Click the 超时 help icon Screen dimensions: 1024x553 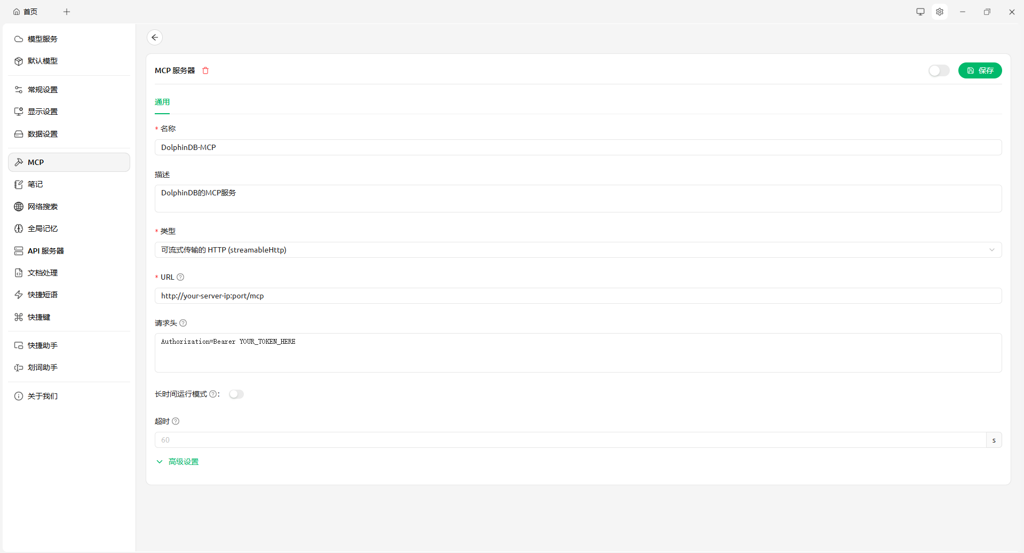(x=176, y=421)
